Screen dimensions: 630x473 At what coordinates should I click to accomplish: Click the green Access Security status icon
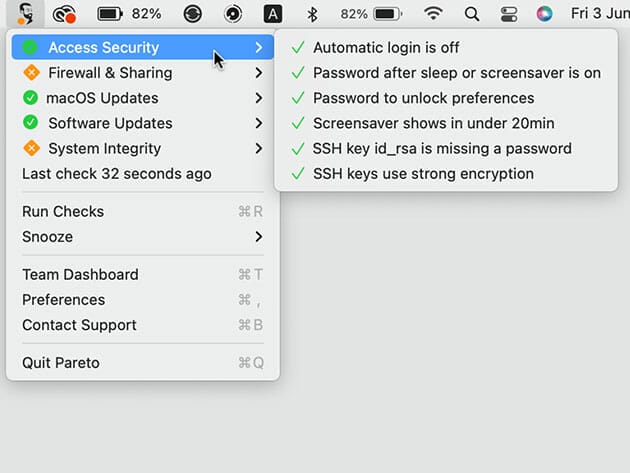click(x=30, y=48)
